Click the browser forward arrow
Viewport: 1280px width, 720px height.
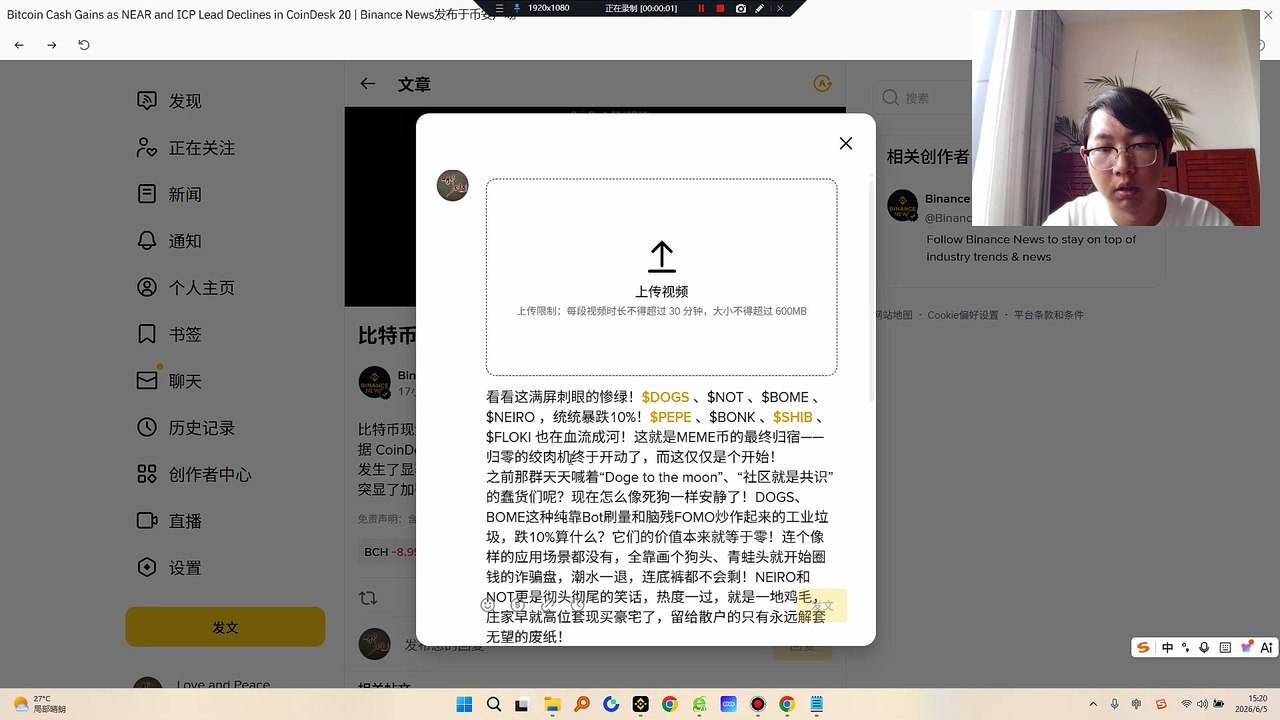click(52, 45)
